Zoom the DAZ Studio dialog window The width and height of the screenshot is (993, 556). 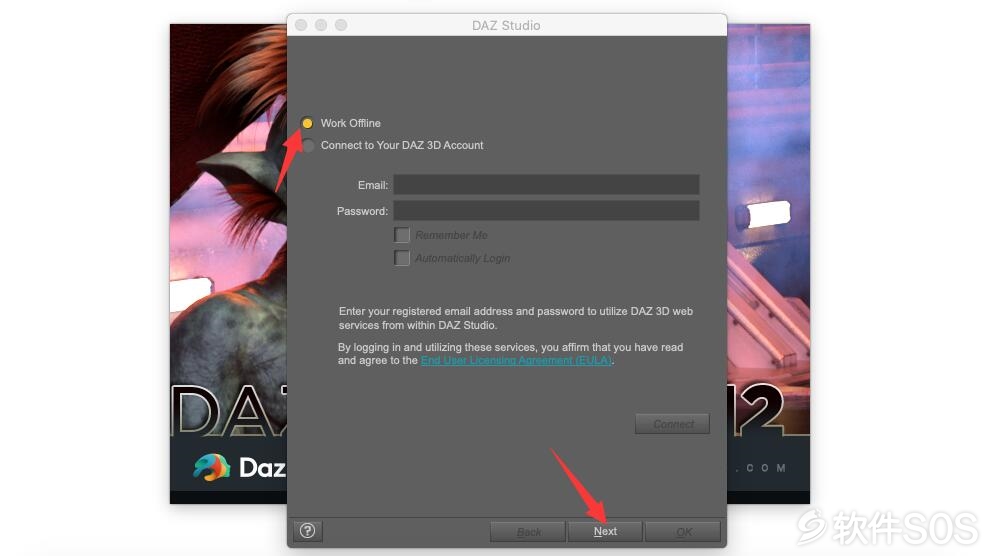coord(341,25)
